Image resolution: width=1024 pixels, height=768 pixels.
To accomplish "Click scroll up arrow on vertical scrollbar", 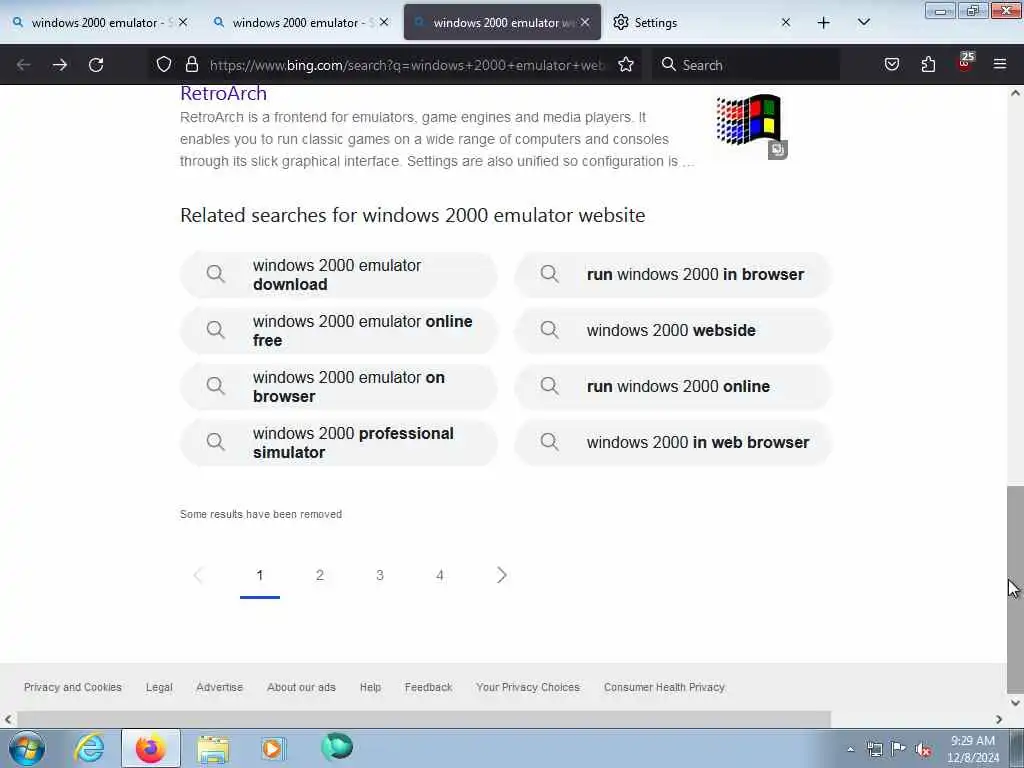I will point(1015,93).
